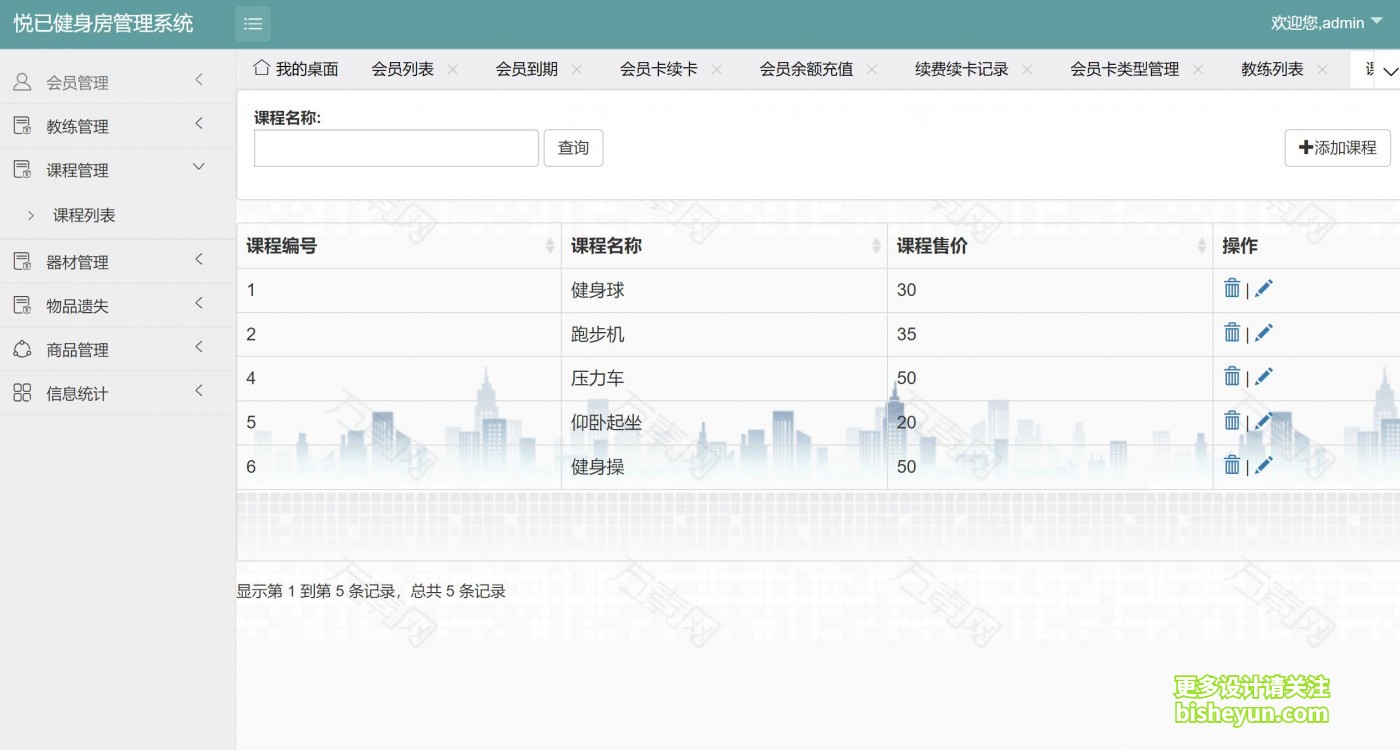1400x750 pixels.
Task: Close the 会员列表 tab
Action: pyautogui.click(x=452, y=69)
